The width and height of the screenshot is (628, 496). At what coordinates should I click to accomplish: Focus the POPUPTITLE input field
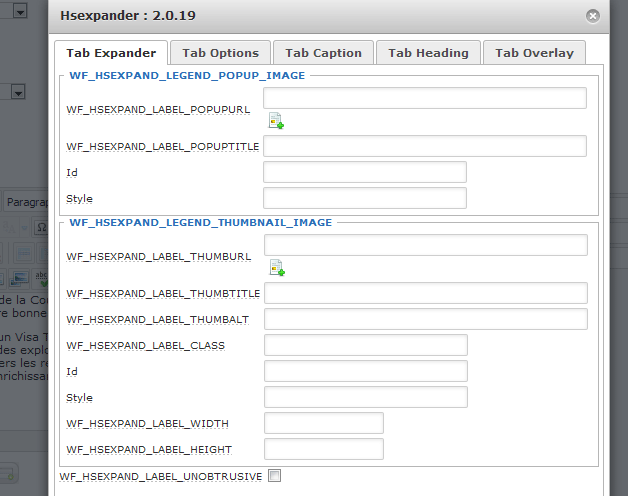pyautogui.click(x=424, y=146)
